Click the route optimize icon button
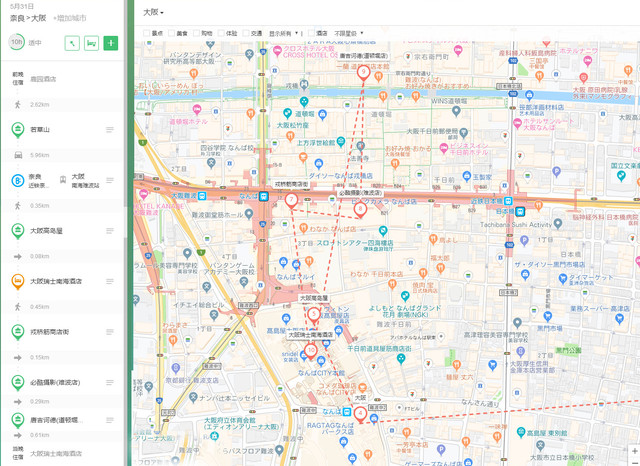 pos(72,43)
